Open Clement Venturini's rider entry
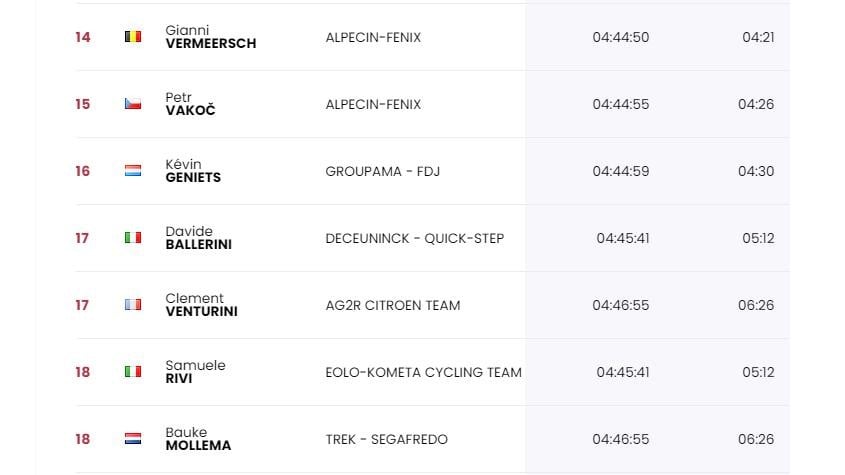Screen dimensions: 845x475 (x=202, y=305)
